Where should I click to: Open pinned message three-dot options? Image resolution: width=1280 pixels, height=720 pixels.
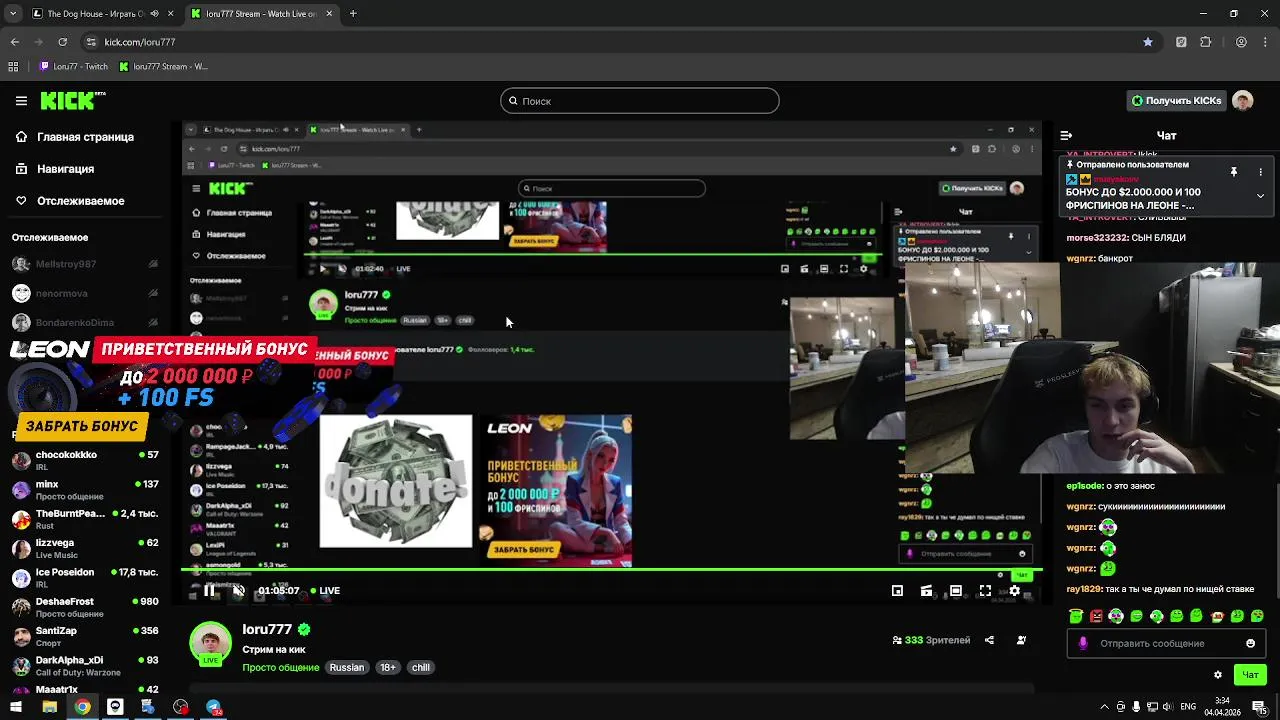tap(1260, 172)
